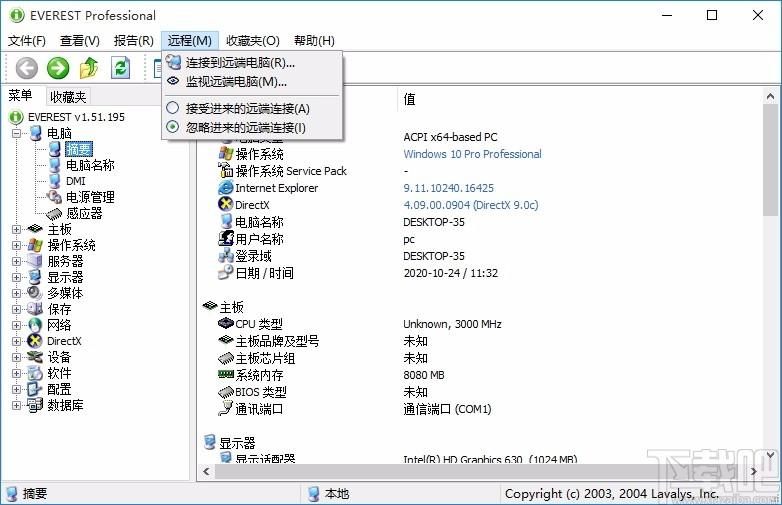Expand the 服务器 tree node
This screenshot has width=782, height=505.
16,261
